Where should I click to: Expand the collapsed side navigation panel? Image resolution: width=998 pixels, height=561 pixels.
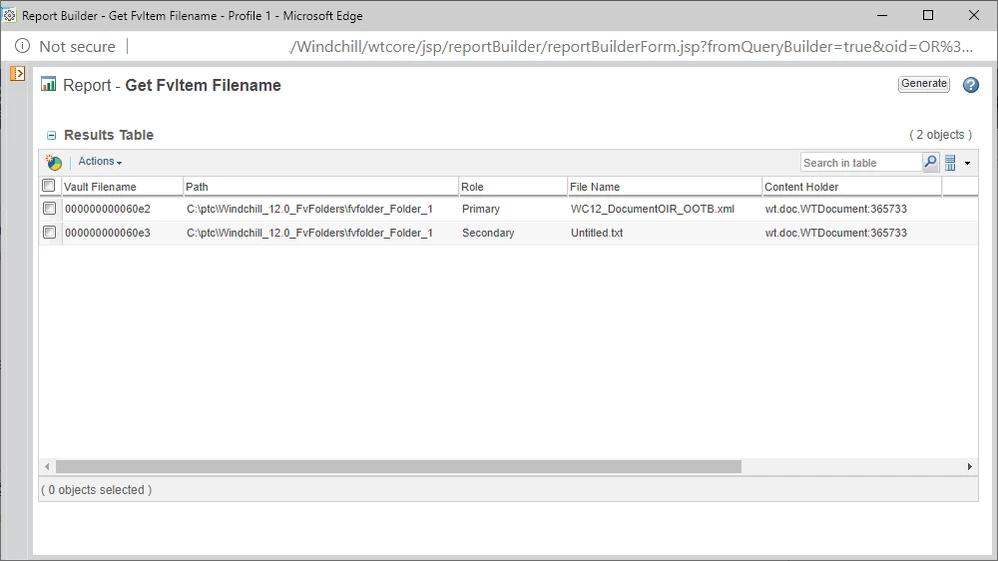17,74
